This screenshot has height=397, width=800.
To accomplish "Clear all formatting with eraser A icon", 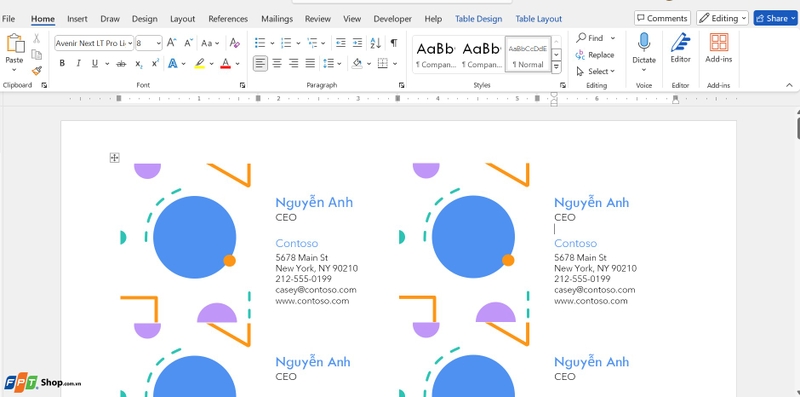I will [235, 43].
